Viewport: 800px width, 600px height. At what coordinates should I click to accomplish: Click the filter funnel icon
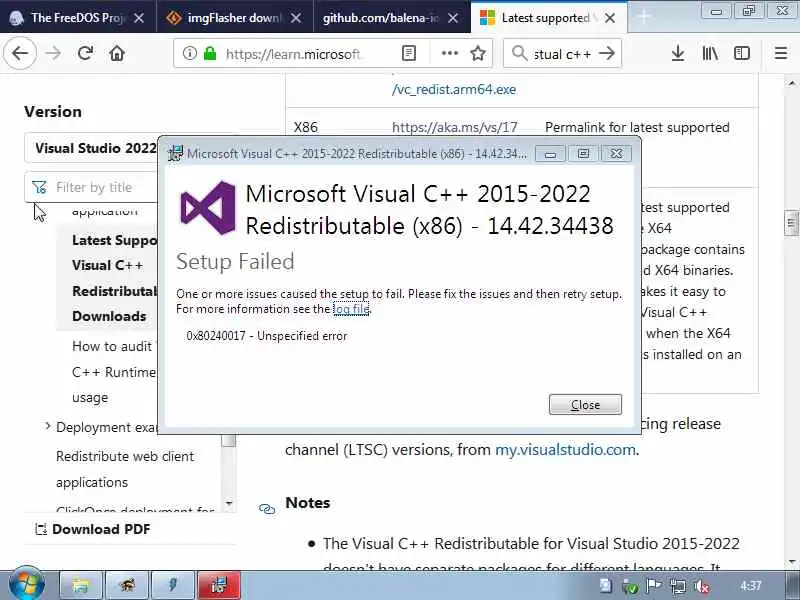tap(39, 187)
